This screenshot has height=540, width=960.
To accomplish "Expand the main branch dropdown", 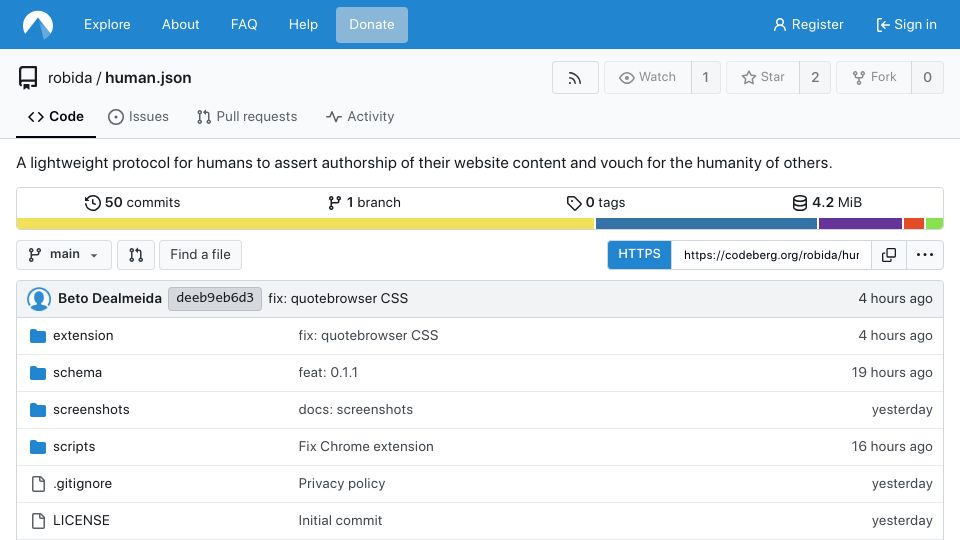I will [x=64, y=255].
